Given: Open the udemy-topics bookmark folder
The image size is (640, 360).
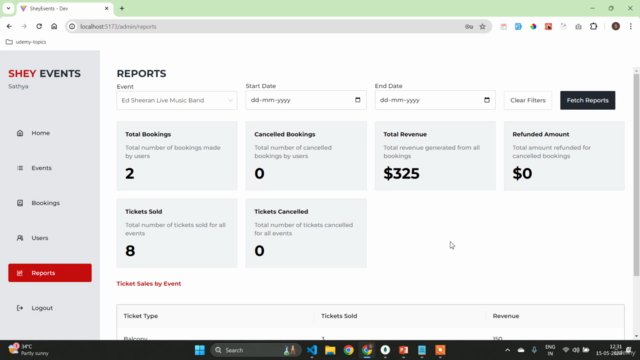Looking at the screenshot, I should [26, 42].
